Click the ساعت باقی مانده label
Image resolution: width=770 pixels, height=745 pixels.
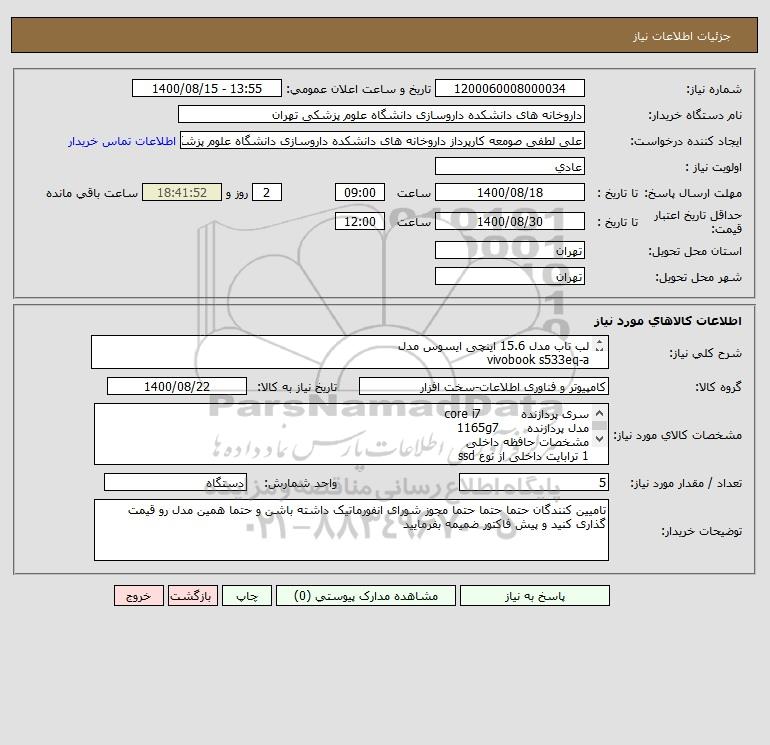click(x=92, y=193)
